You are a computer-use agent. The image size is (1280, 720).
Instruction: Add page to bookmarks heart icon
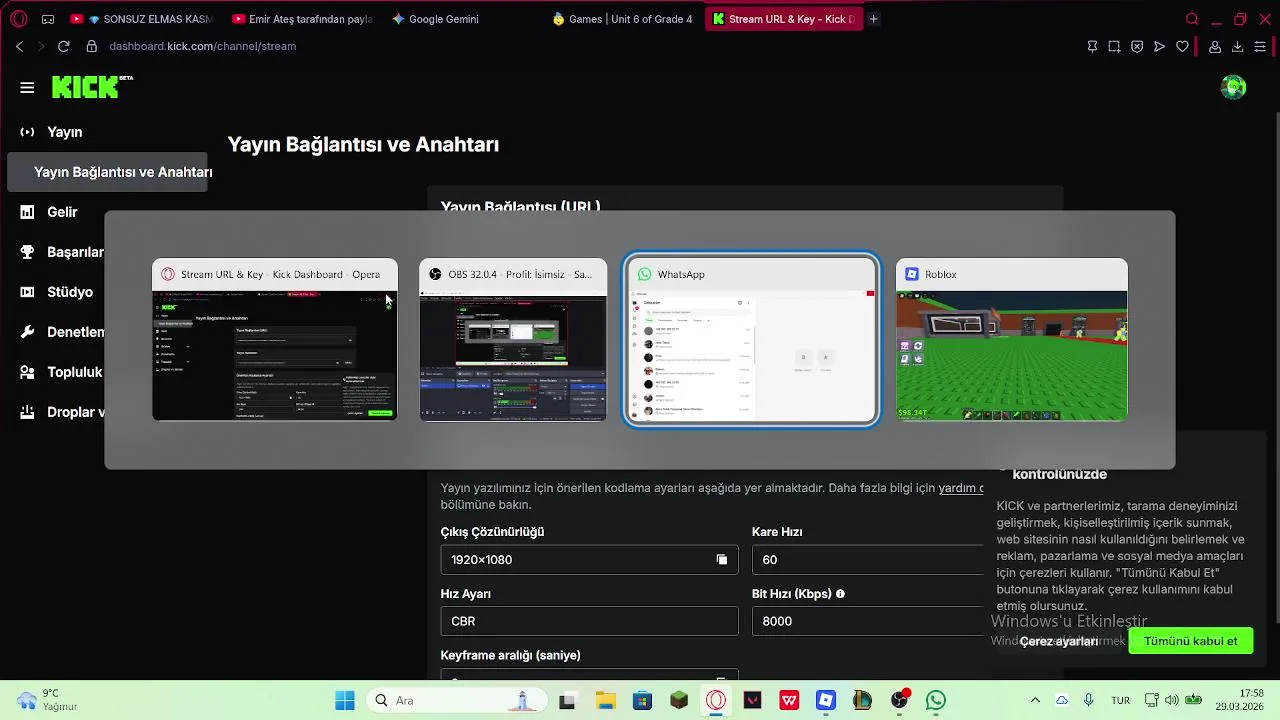click(x=1182, y=46)
